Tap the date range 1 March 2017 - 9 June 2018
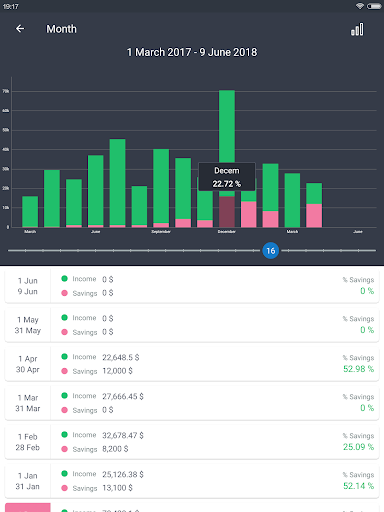Viewport: 384px width, 512px height. point(192,52)
